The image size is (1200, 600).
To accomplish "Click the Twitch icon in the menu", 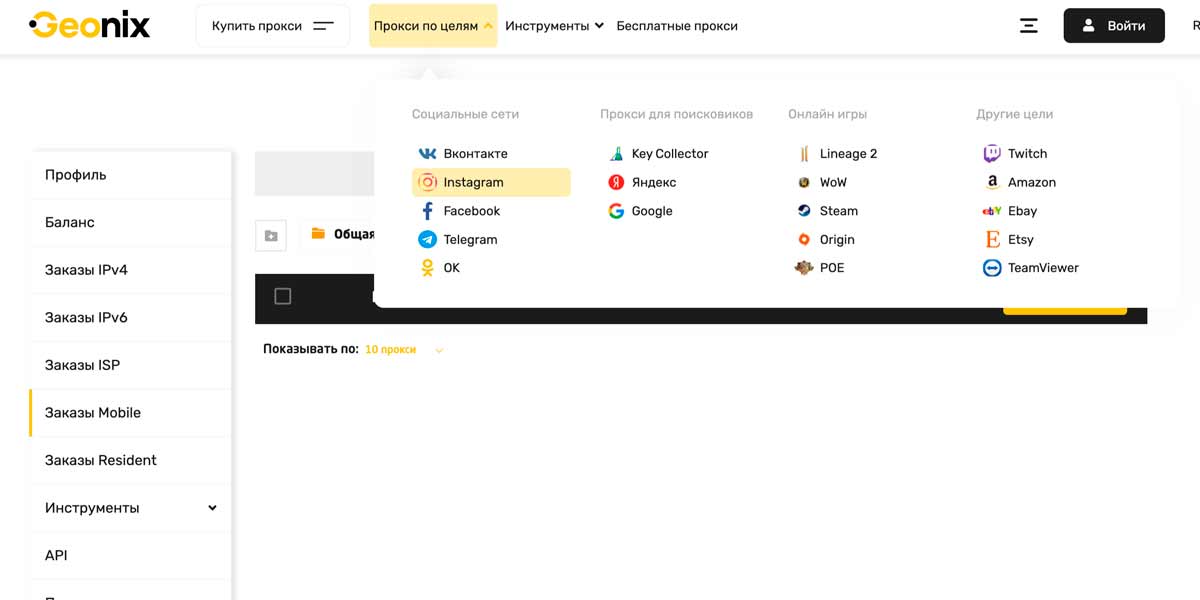I will (992, 154).
